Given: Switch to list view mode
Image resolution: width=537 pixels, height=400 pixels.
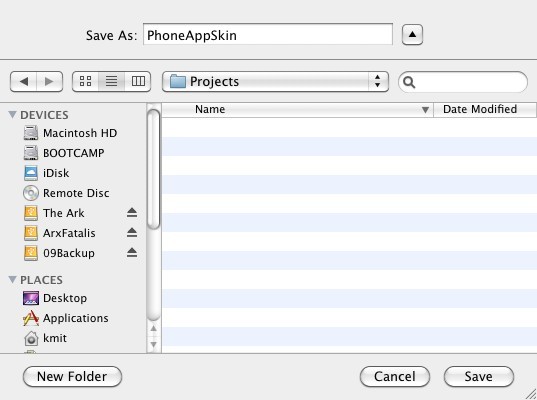Looking at the screenshot, I should (x=111, y=82).
